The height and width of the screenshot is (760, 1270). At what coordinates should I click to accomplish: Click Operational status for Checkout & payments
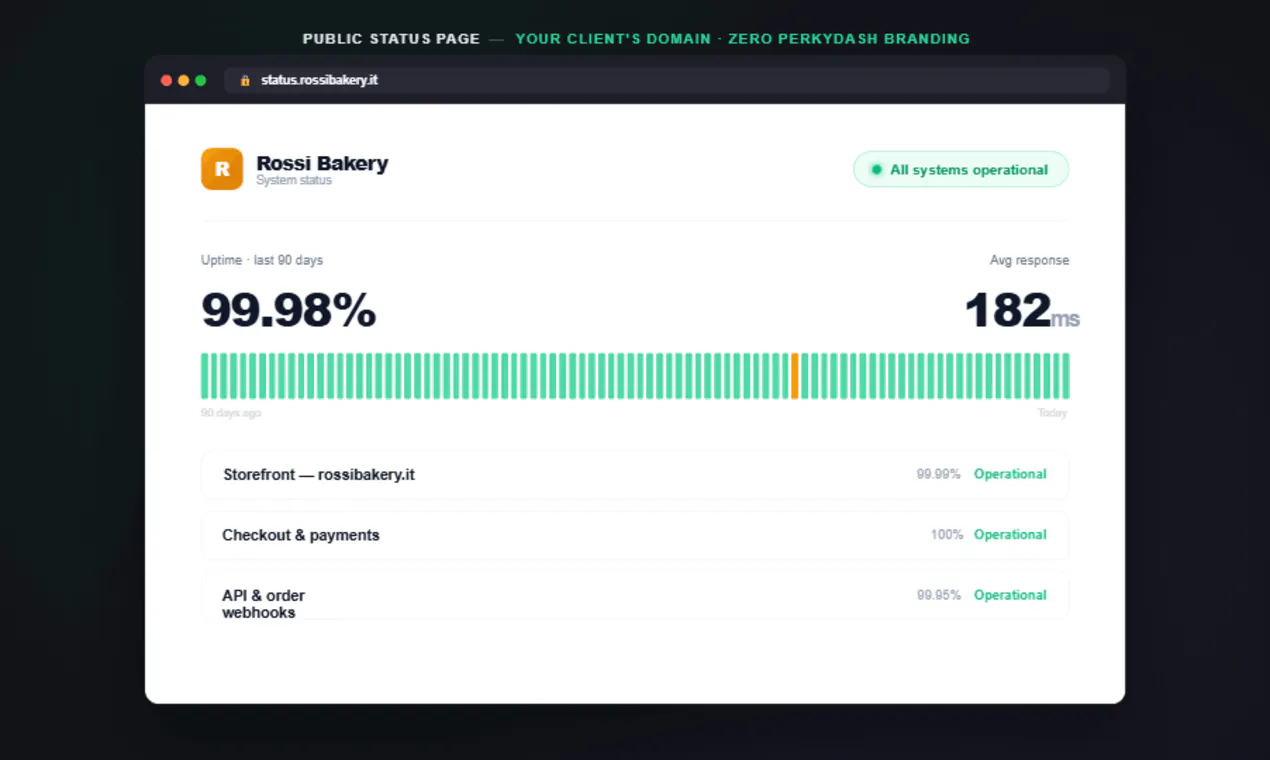pyautogui.click(x=1010, y=535)
